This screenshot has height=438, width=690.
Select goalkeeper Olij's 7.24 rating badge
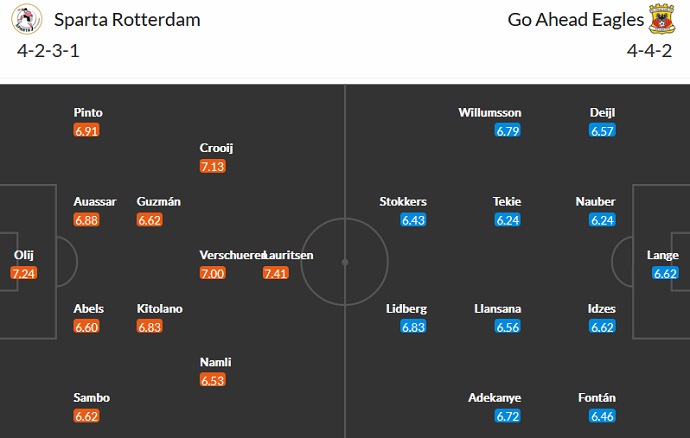[x=24, y=273]
